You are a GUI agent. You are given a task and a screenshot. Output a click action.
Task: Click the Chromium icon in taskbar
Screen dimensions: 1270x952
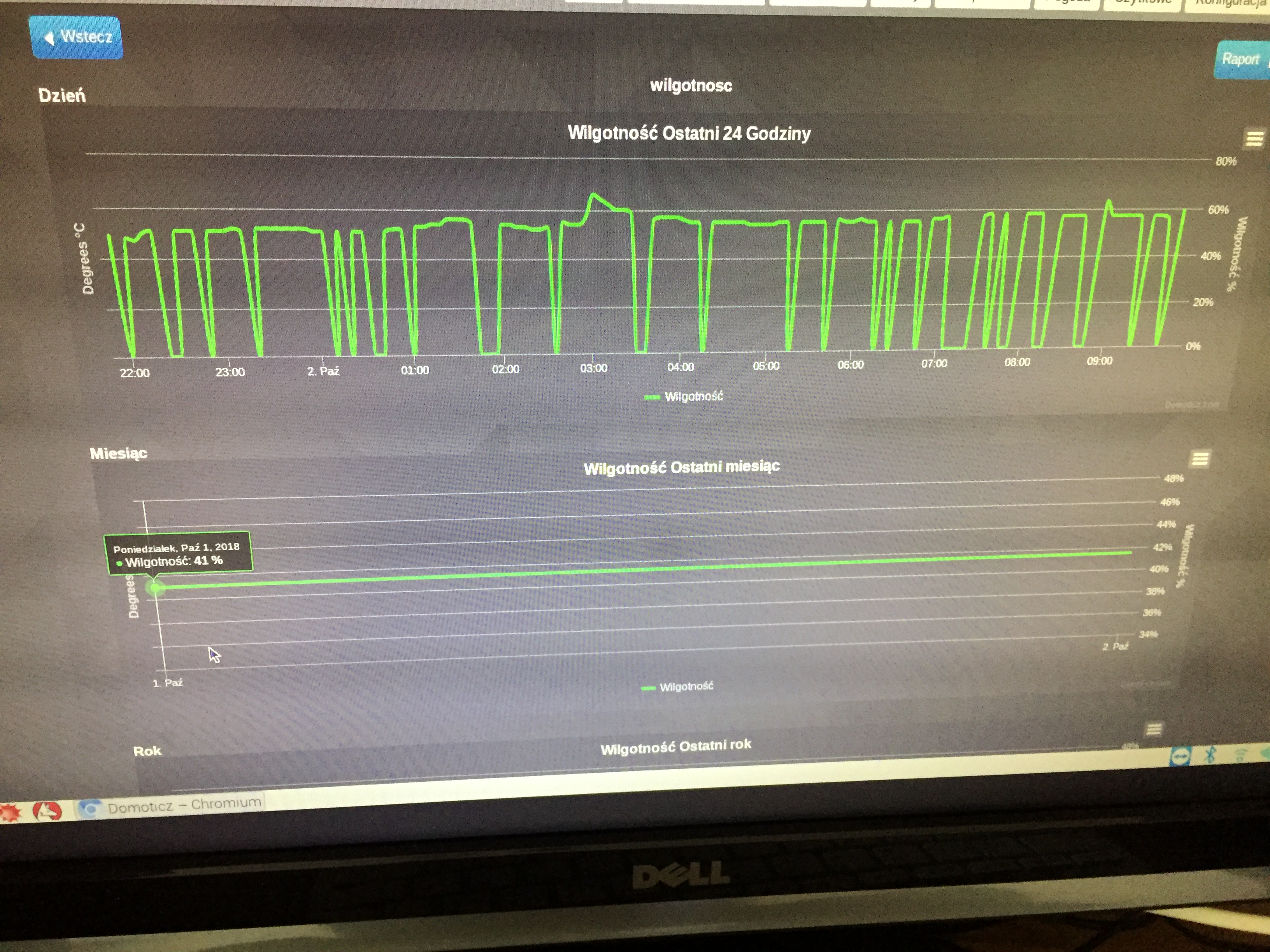(x=90, y=808)
